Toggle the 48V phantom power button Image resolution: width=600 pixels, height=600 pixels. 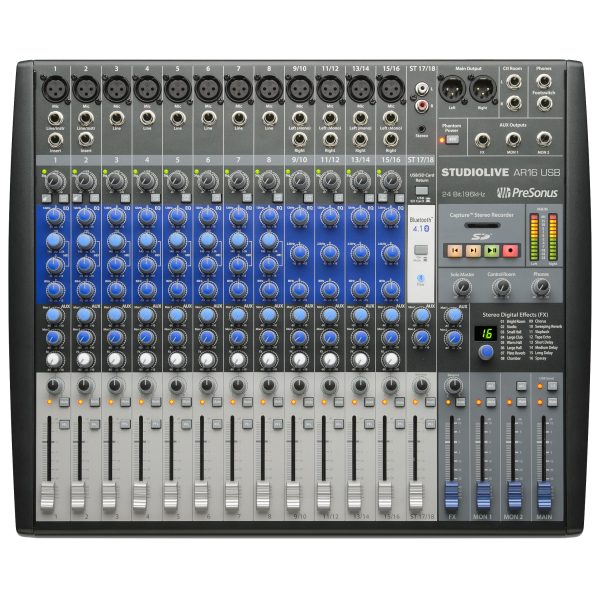(453, 139)
